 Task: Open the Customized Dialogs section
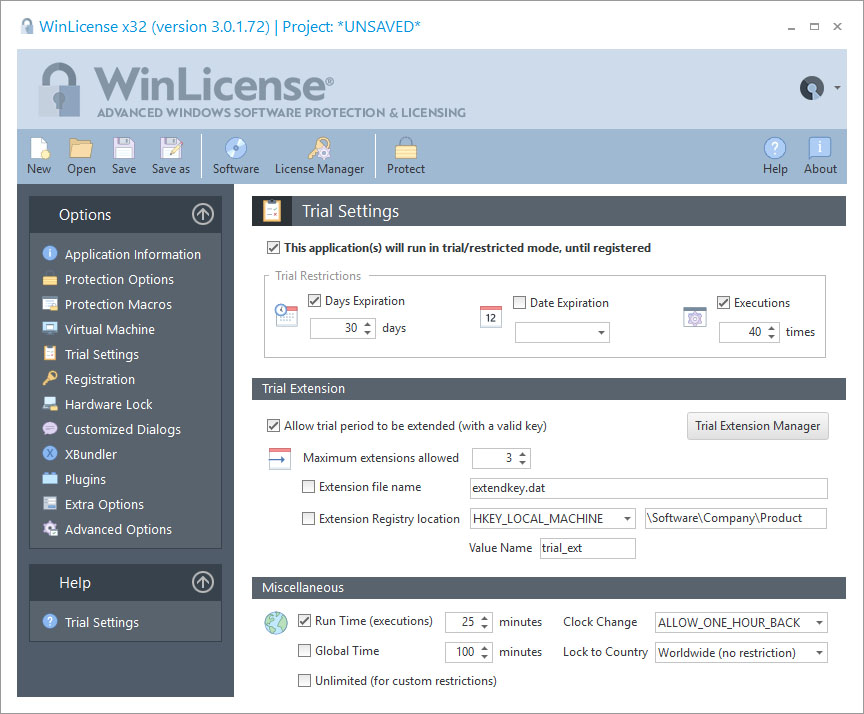coord(123,429)
